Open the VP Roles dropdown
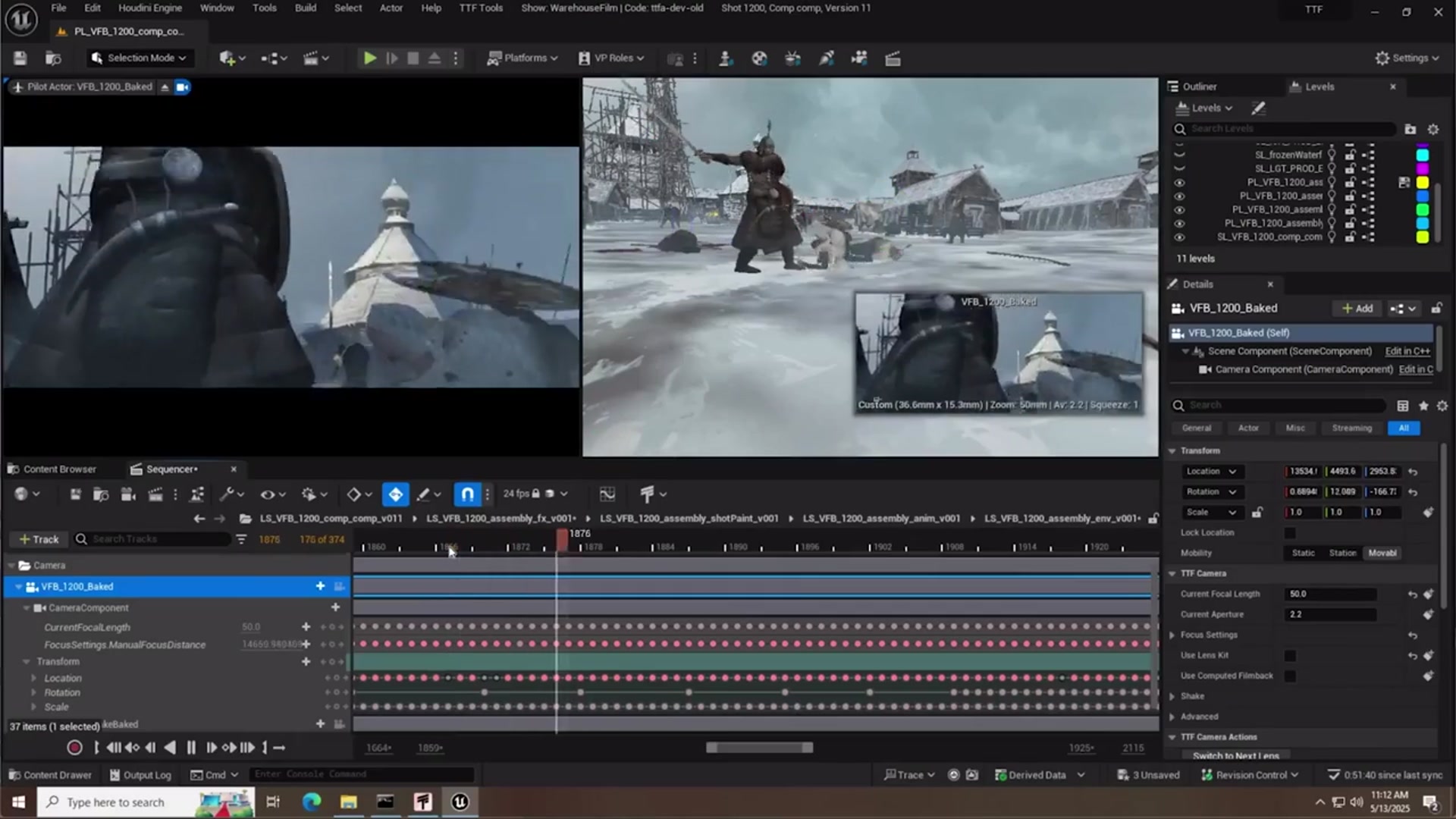Screen dimensions: 1456x819 pyautogui.click(x=611, y=58)
